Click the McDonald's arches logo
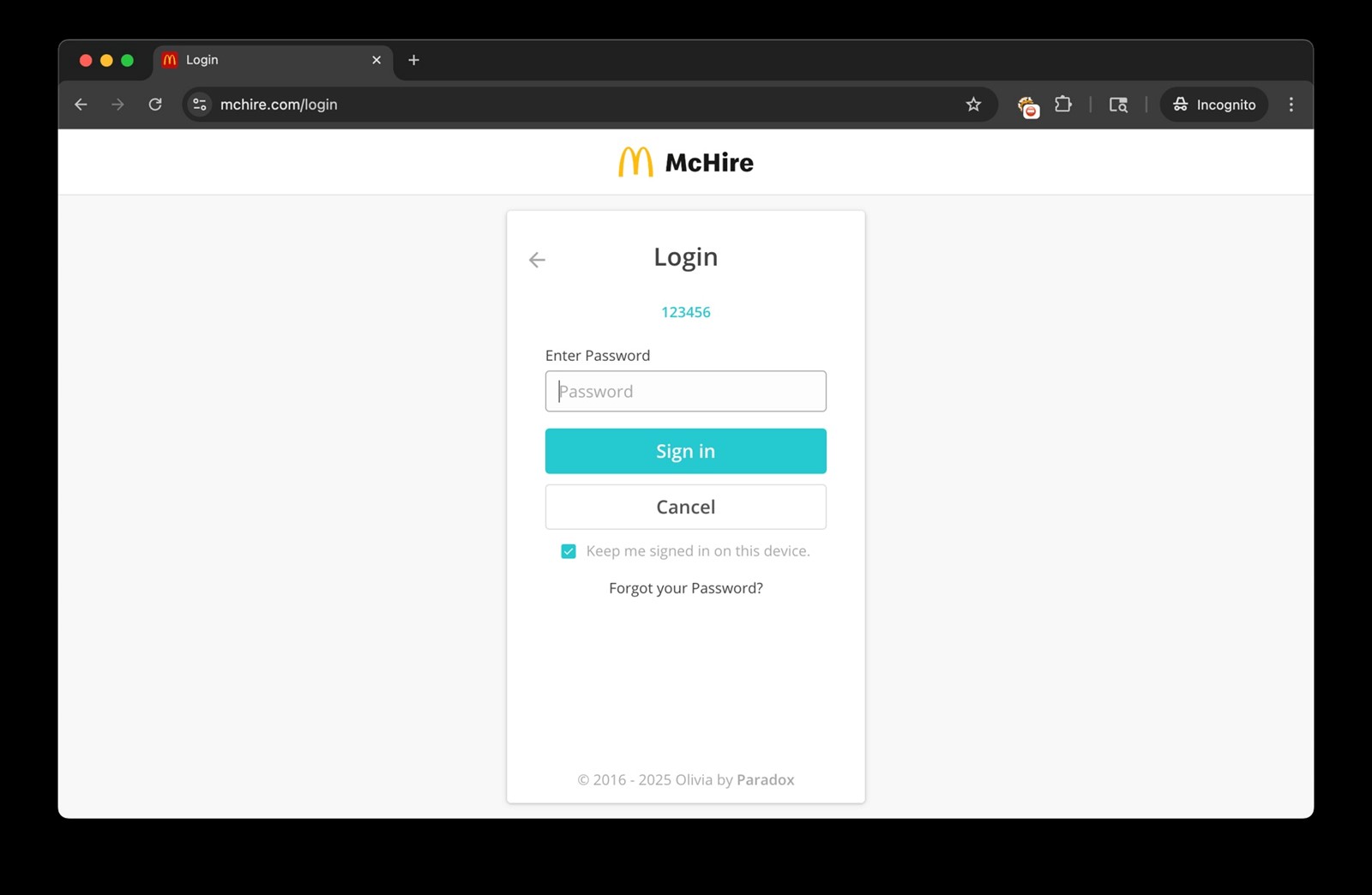This screenshot has height=895, width=1372. pos(635,162)
